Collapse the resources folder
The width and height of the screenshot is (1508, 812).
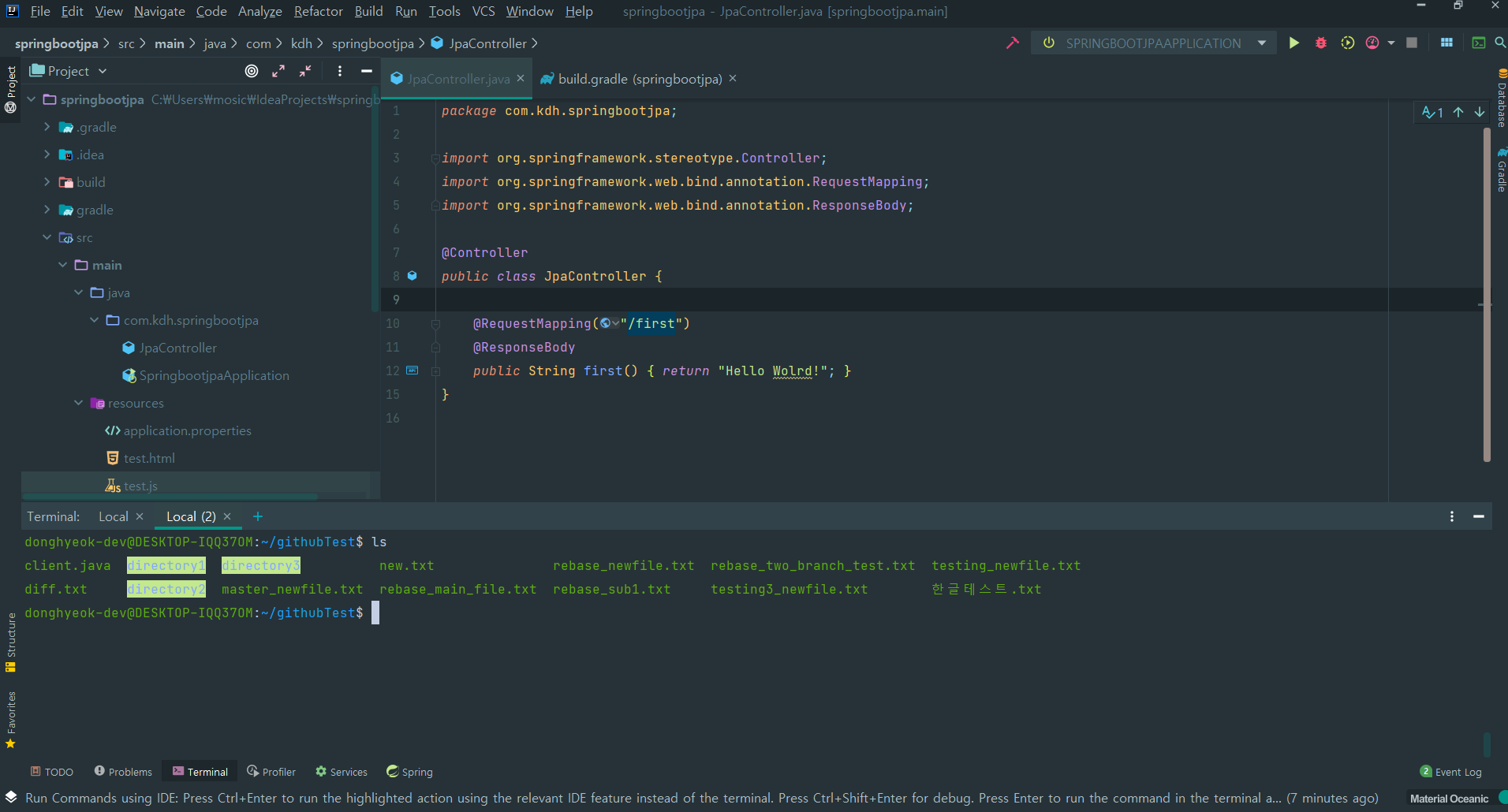pyautogui.click(x=79, y=403)
